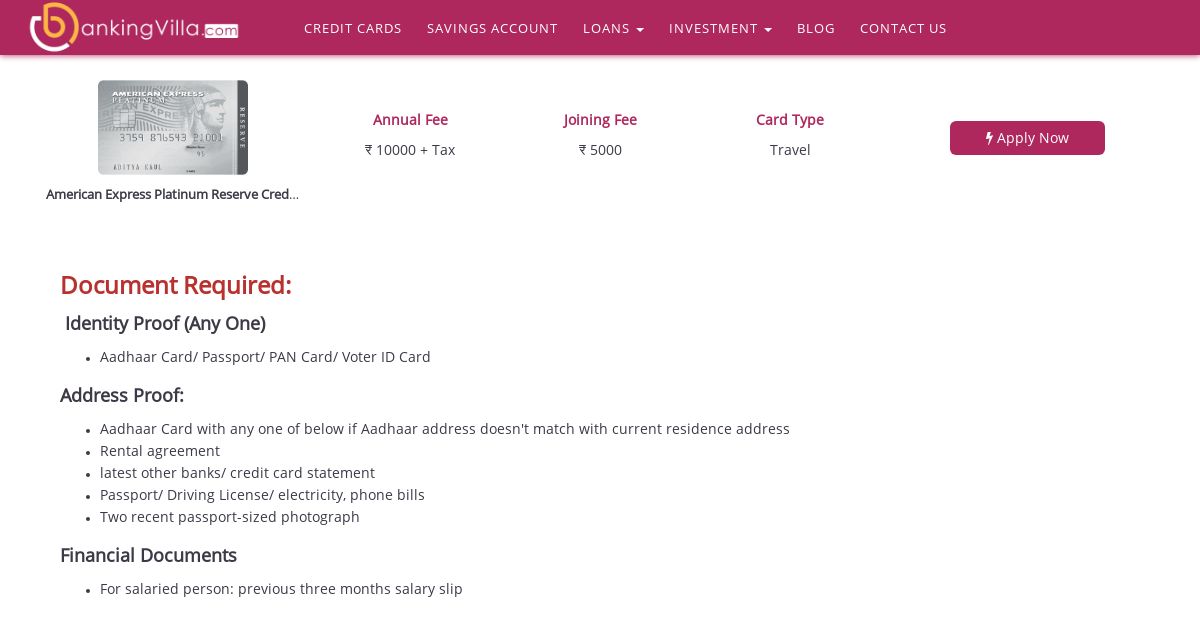Viewport: 1200px width, 630px height.
Task: Select the ₹ 5000 joining fee value
Action: tap(600, 150)
